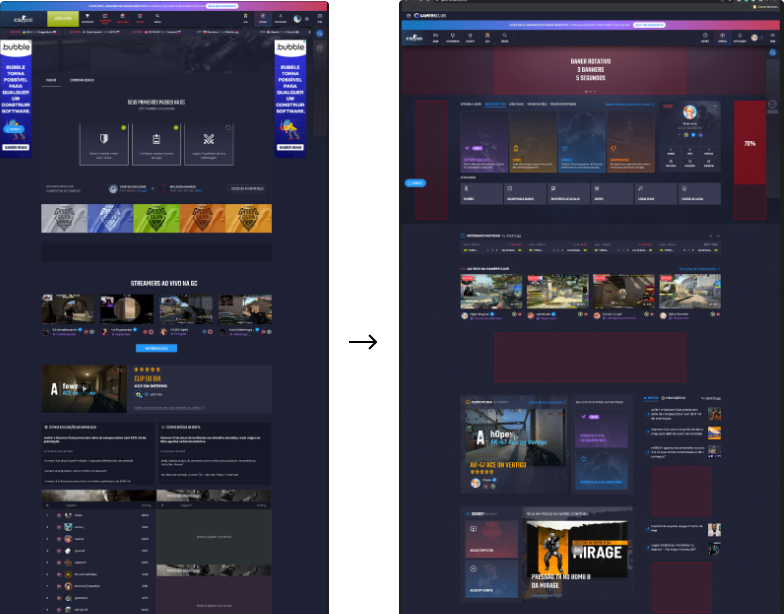Open trophy ranking icon in left page navbar
The width and height of the screenshot is (784, 614).
click(x=87, y=18)
